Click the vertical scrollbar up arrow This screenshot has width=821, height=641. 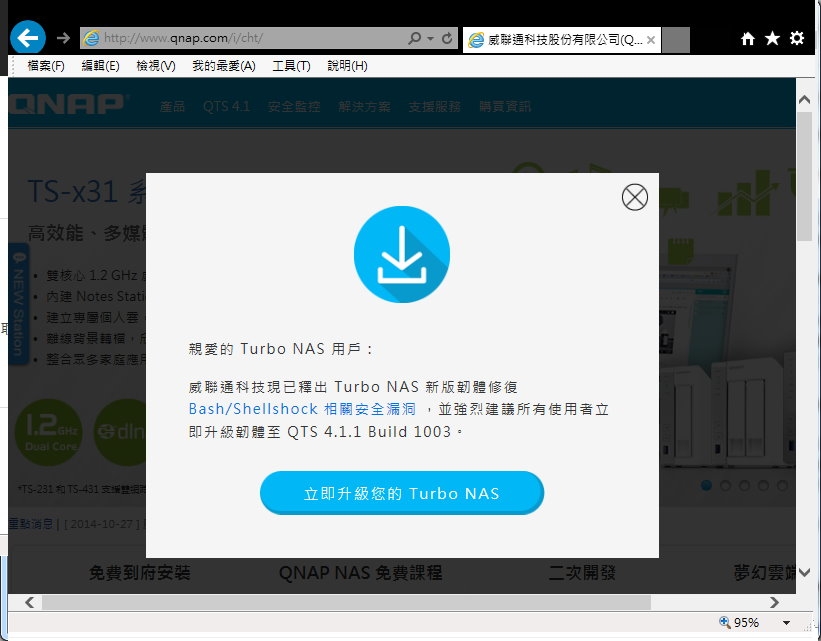(804, 99)
